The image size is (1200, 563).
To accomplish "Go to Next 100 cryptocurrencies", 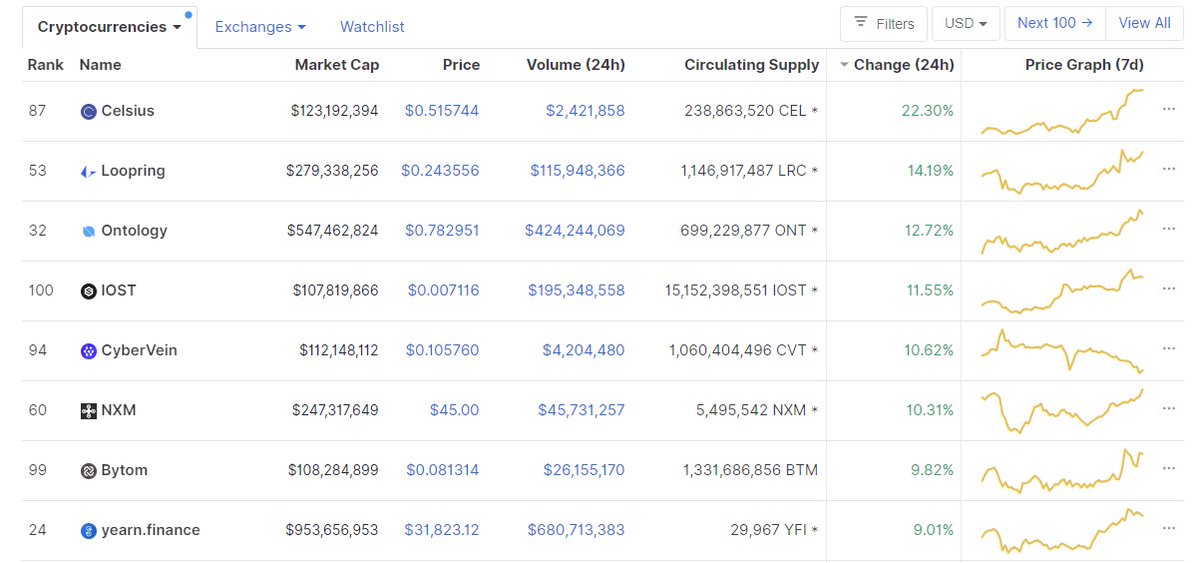I will [x=1055, y=23].
